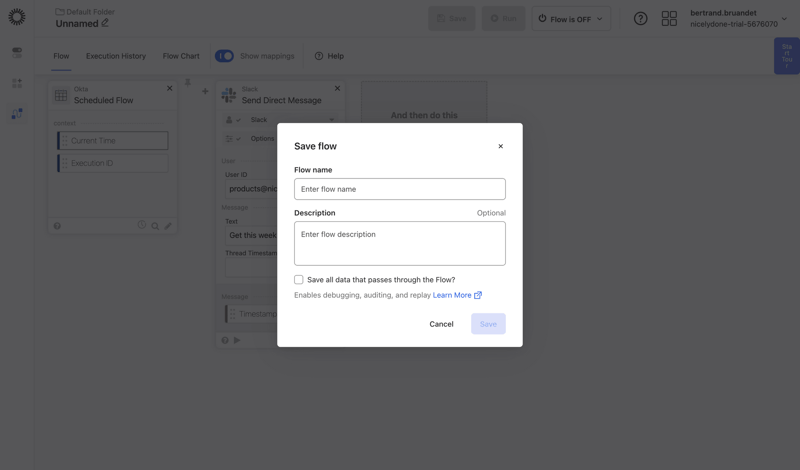The image size is (800, 470).
Task: Click the And then do this placeholder
Action: tap(424, 115)
